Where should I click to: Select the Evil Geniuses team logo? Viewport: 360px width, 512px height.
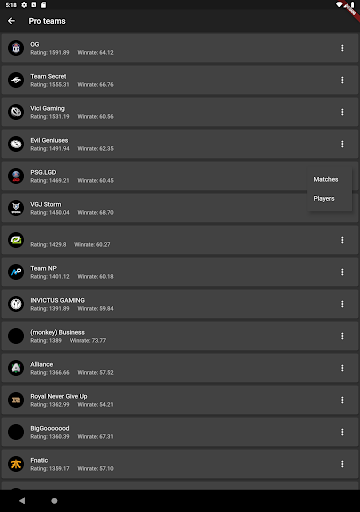click(16, 144)
